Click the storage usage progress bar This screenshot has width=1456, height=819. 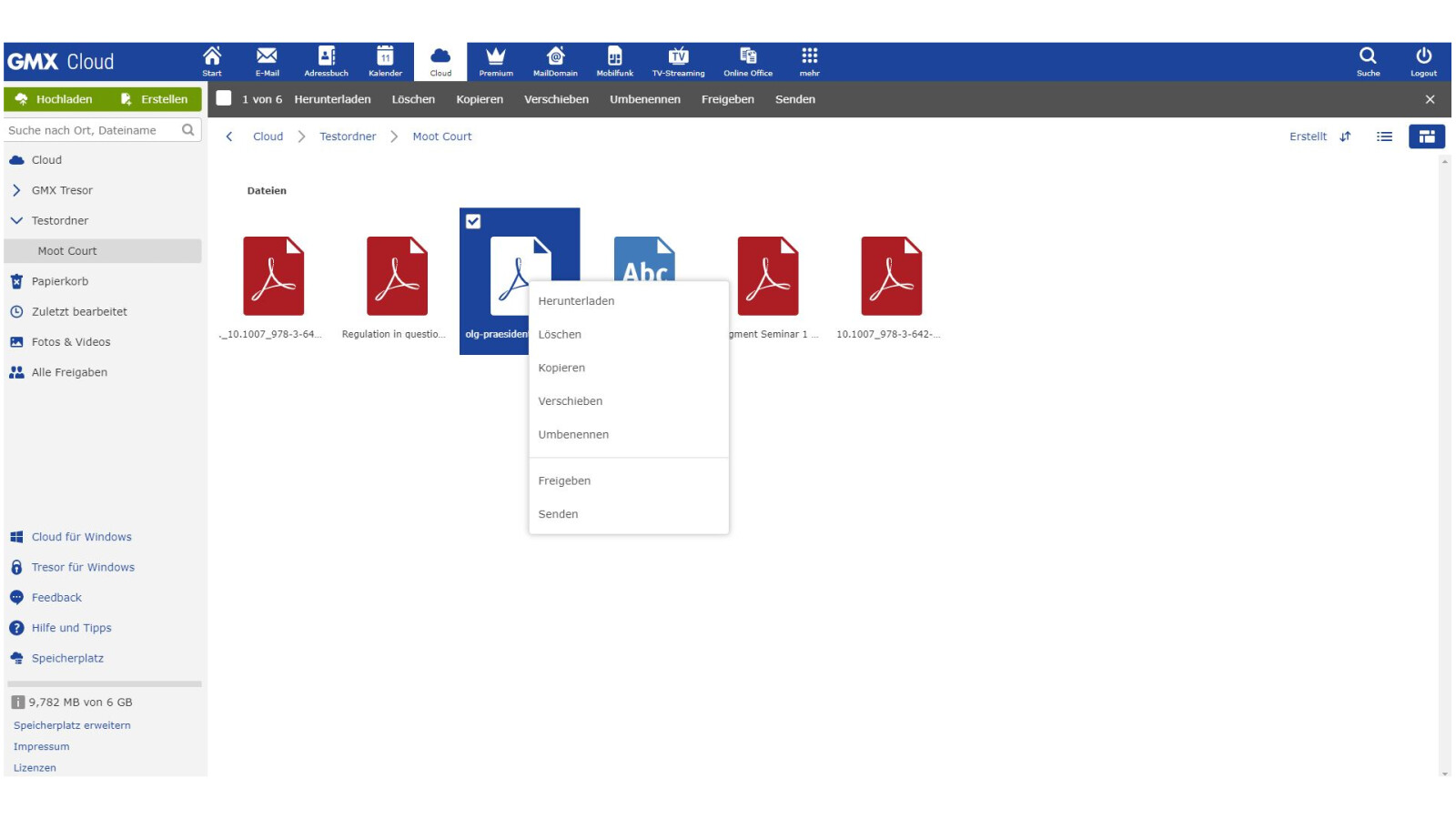coord(104,683)
